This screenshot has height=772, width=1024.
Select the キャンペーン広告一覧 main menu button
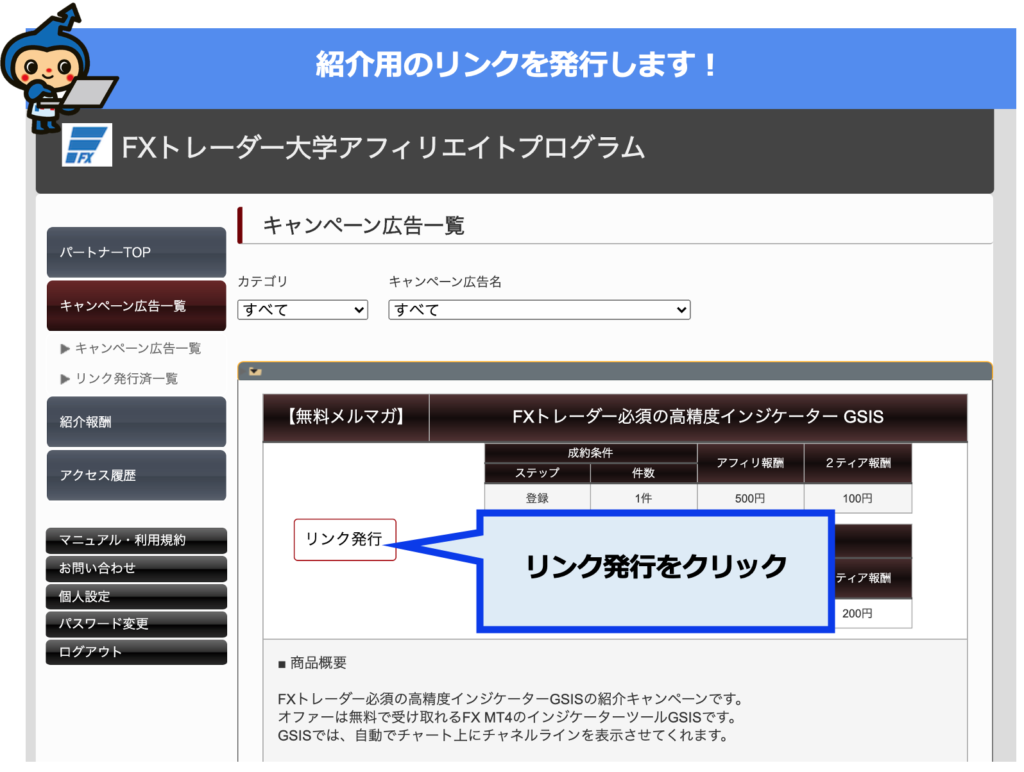pos(136,306)
